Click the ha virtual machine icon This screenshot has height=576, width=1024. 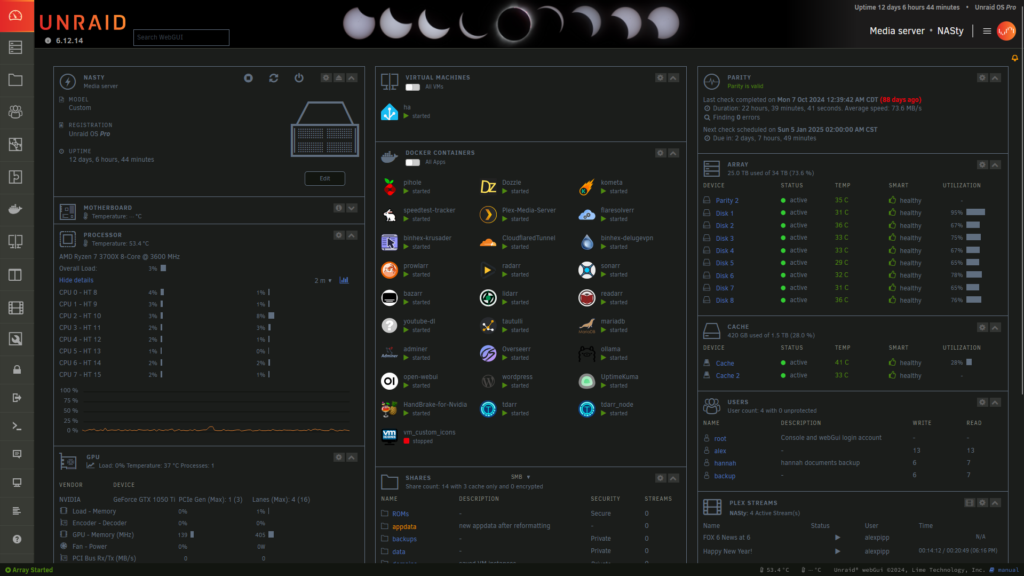point(389,112)
